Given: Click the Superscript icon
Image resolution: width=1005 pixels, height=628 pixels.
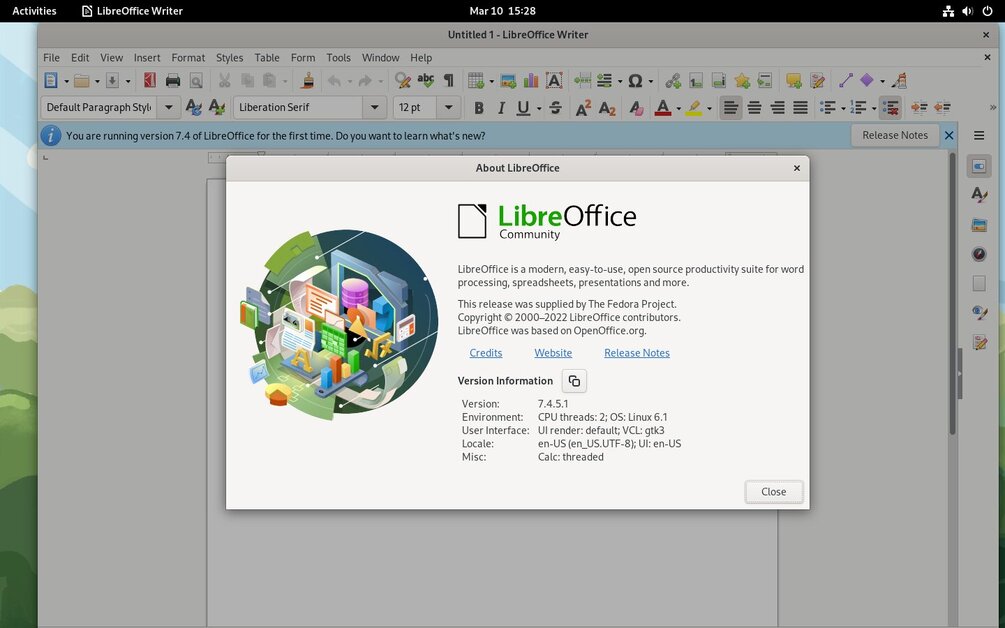Looking at the screenshot, I should [583, 108].
